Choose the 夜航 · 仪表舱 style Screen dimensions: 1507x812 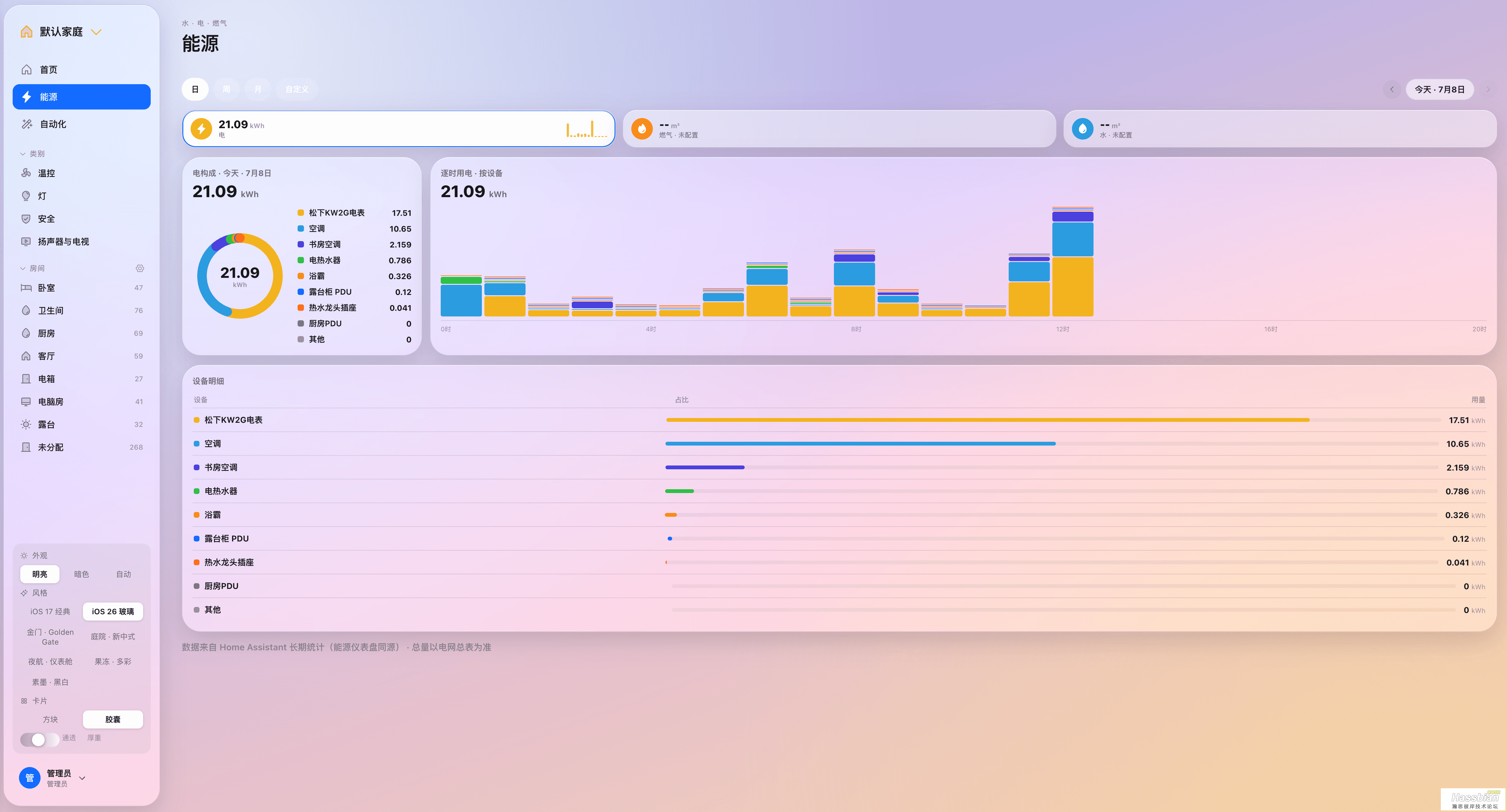coord(50,661)
